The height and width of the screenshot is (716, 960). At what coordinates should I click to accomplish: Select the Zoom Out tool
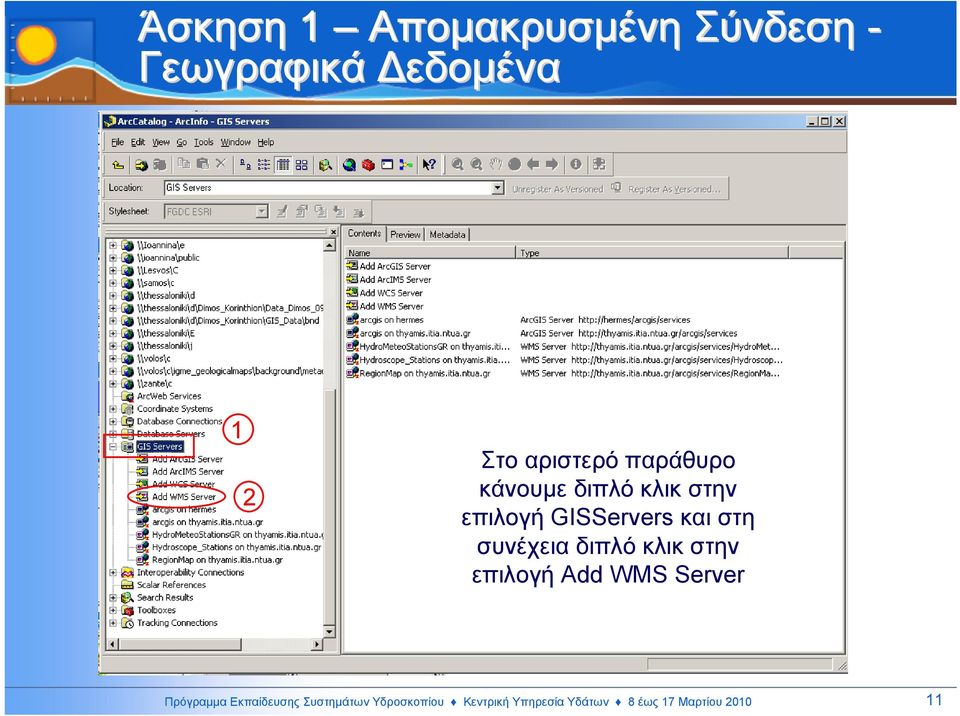pos(476,164)
